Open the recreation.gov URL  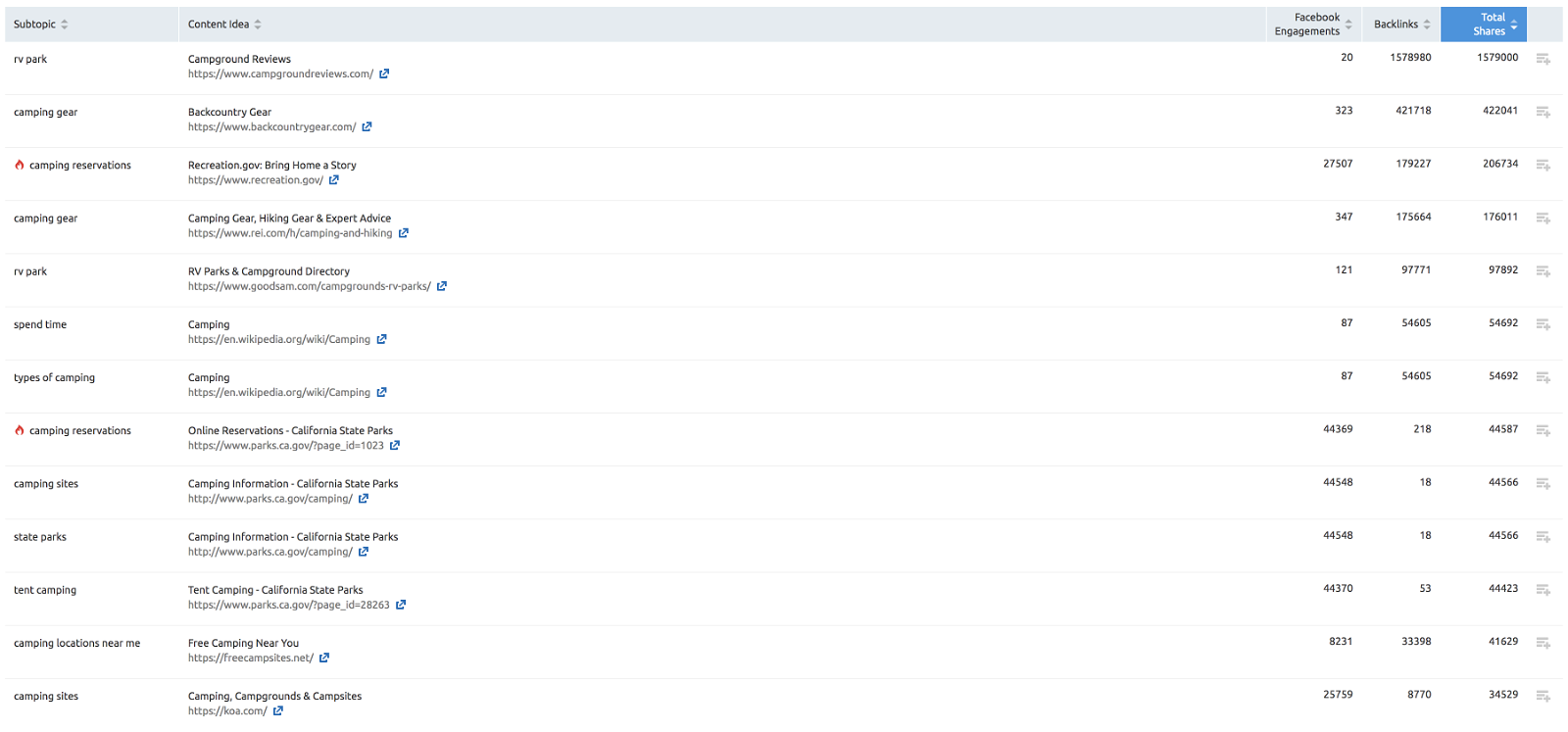coord(256,180)
